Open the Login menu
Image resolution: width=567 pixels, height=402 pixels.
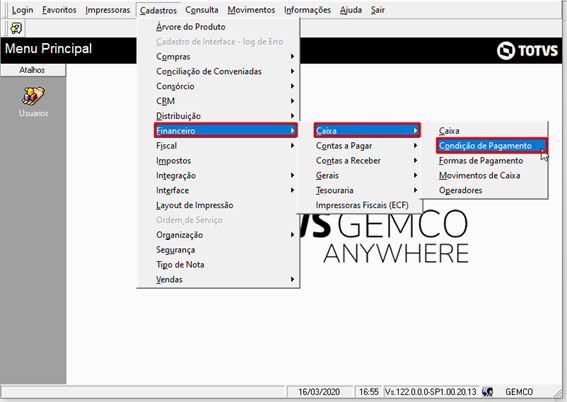pyautogui.click(x=22, y=10)
